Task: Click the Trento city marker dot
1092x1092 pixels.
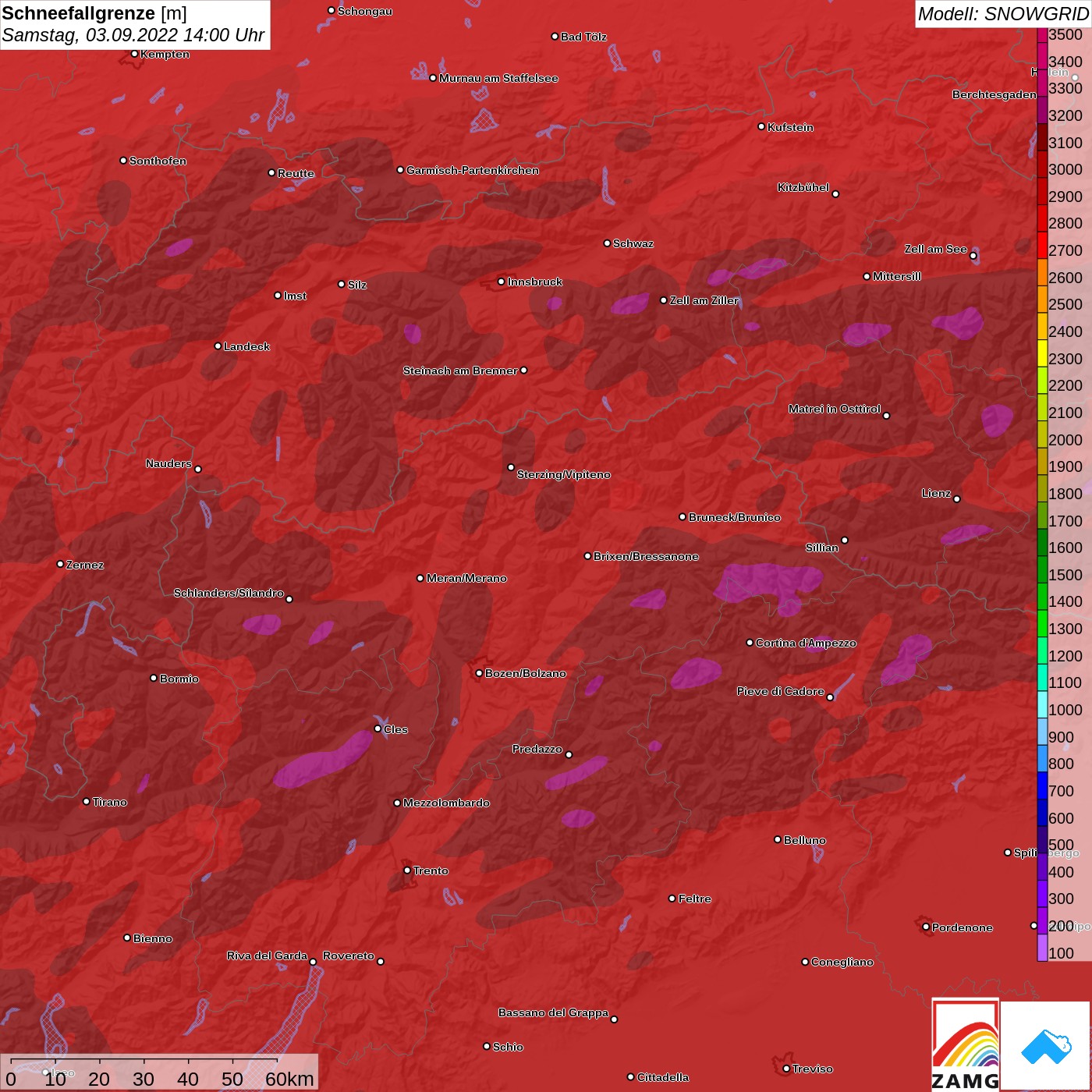Action: coord(407,870)
